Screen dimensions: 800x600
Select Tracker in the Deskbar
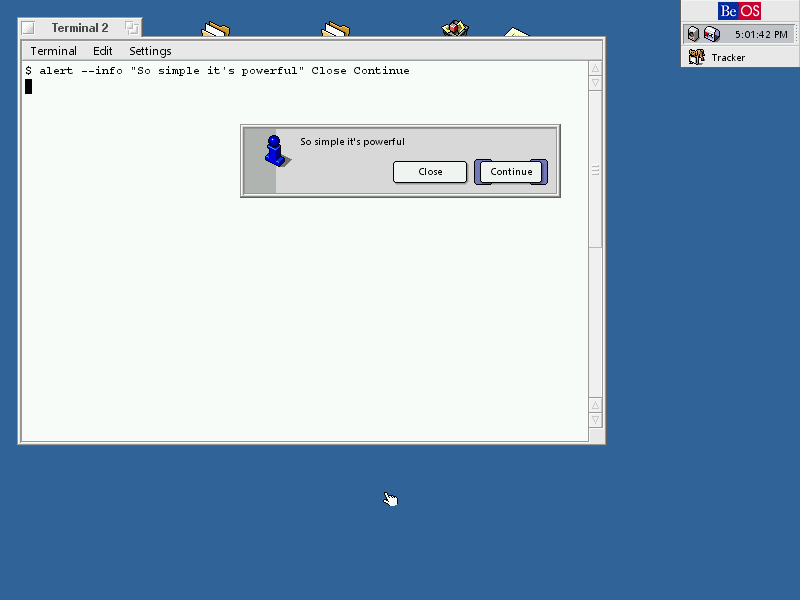(740, 57)
